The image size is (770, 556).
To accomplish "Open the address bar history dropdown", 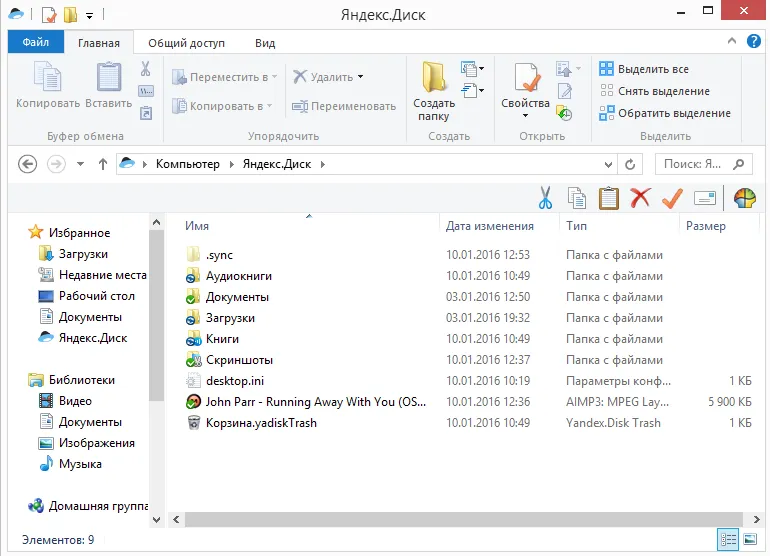I will [x=608, y=165].
